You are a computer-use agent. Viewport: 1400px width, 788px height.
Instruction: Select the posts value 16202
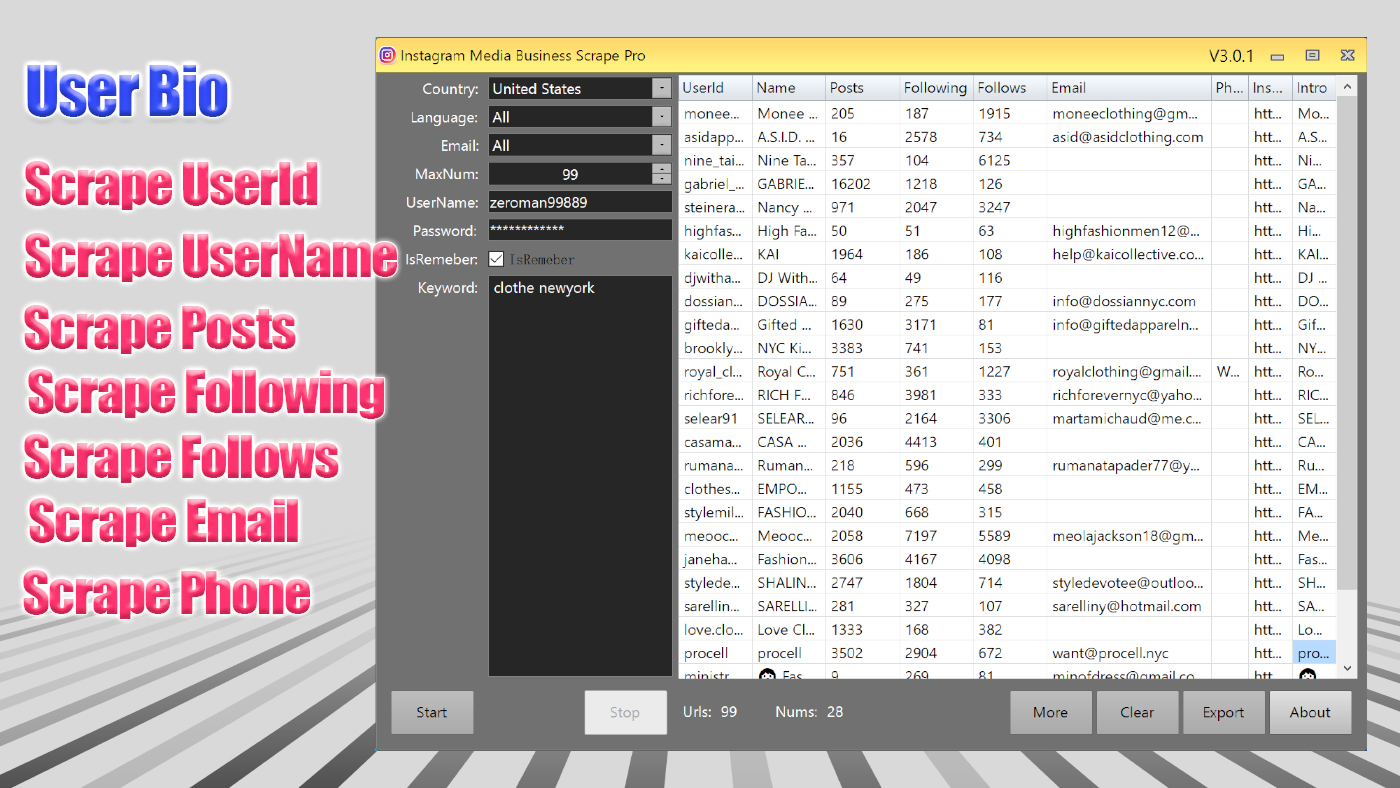(863, 184)
